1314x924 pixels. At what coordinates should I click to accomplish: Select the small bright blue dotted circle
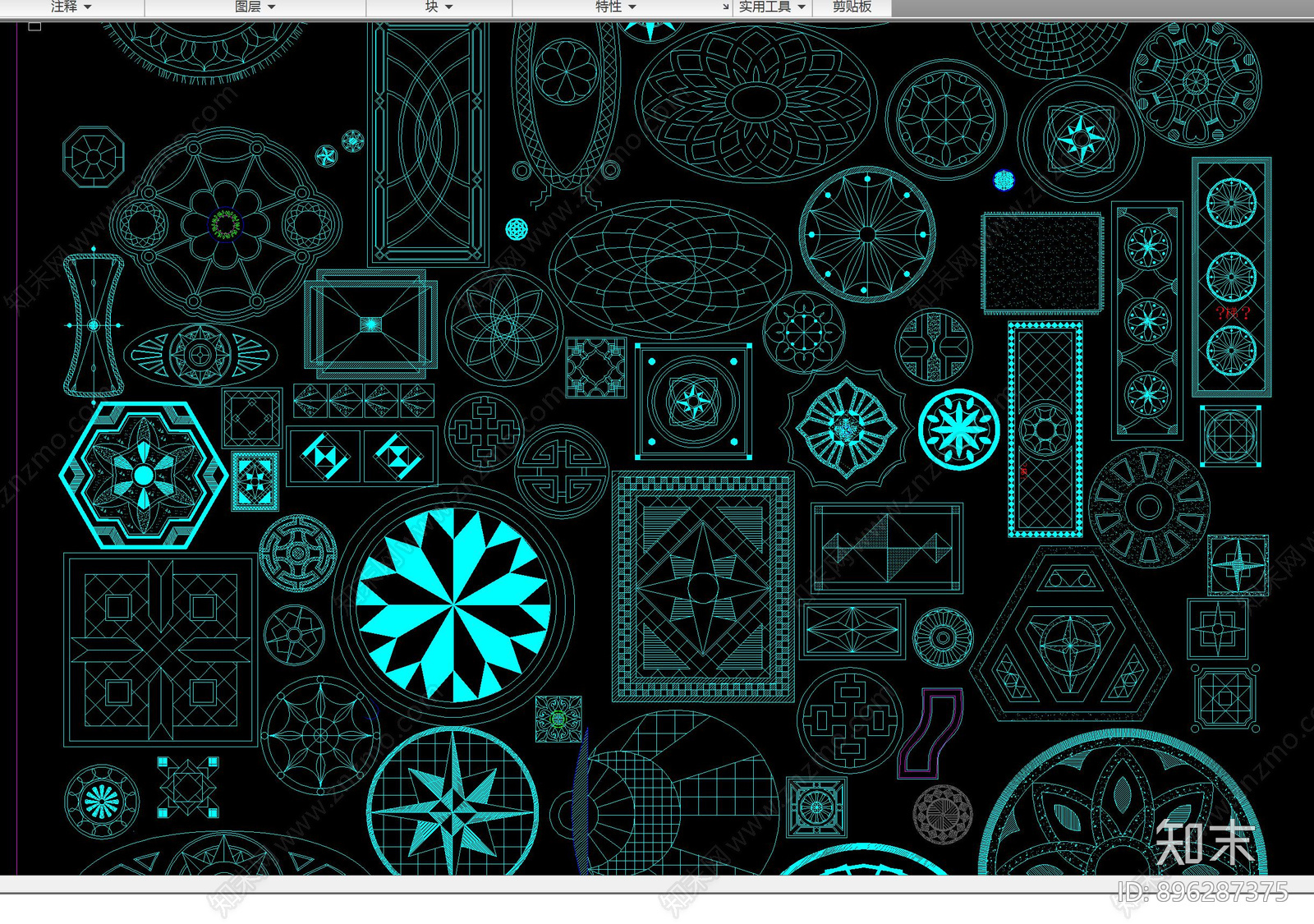[1004, 180]
